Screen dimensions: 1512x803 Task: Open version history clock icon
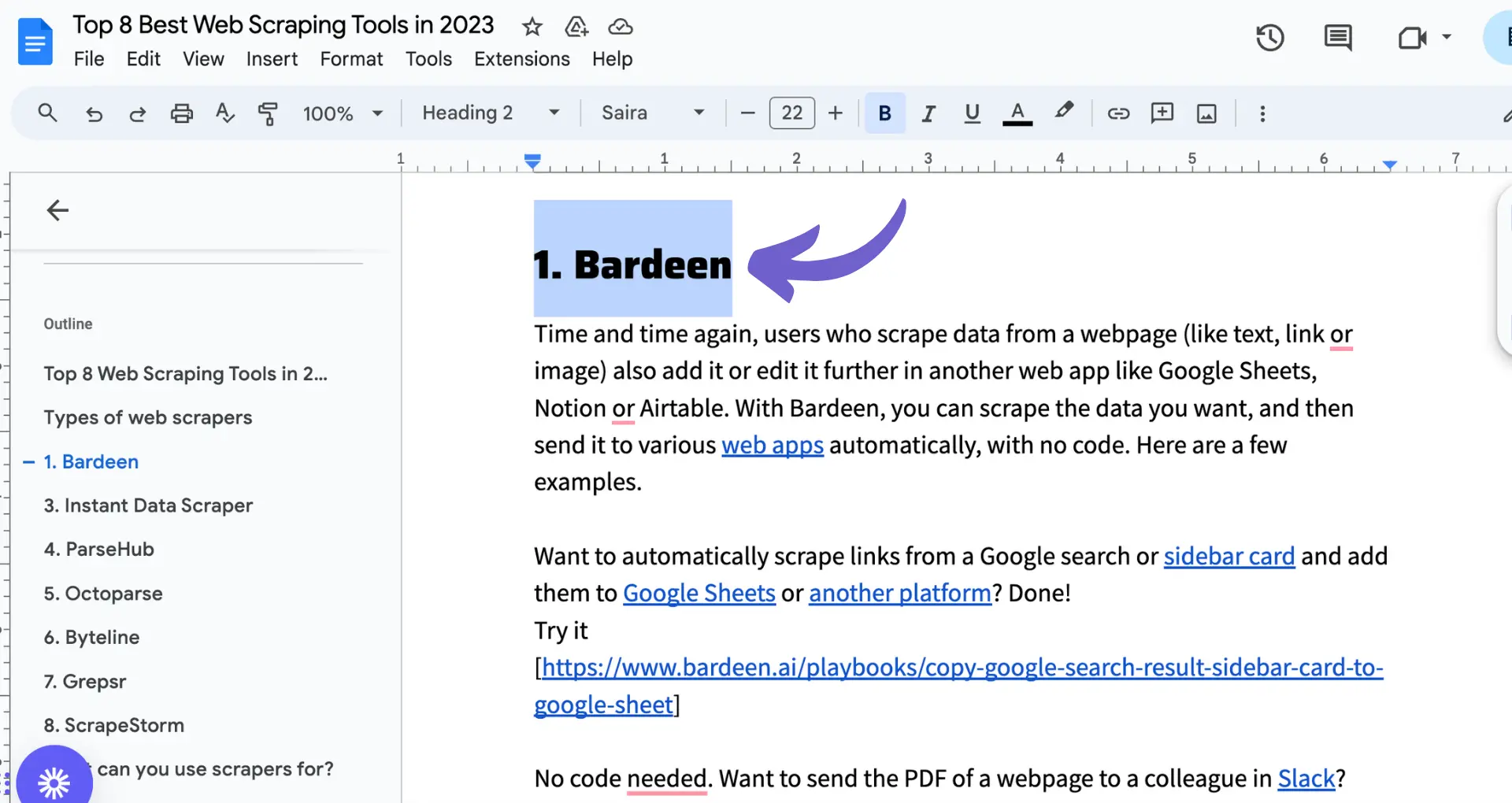point(1269,37)
